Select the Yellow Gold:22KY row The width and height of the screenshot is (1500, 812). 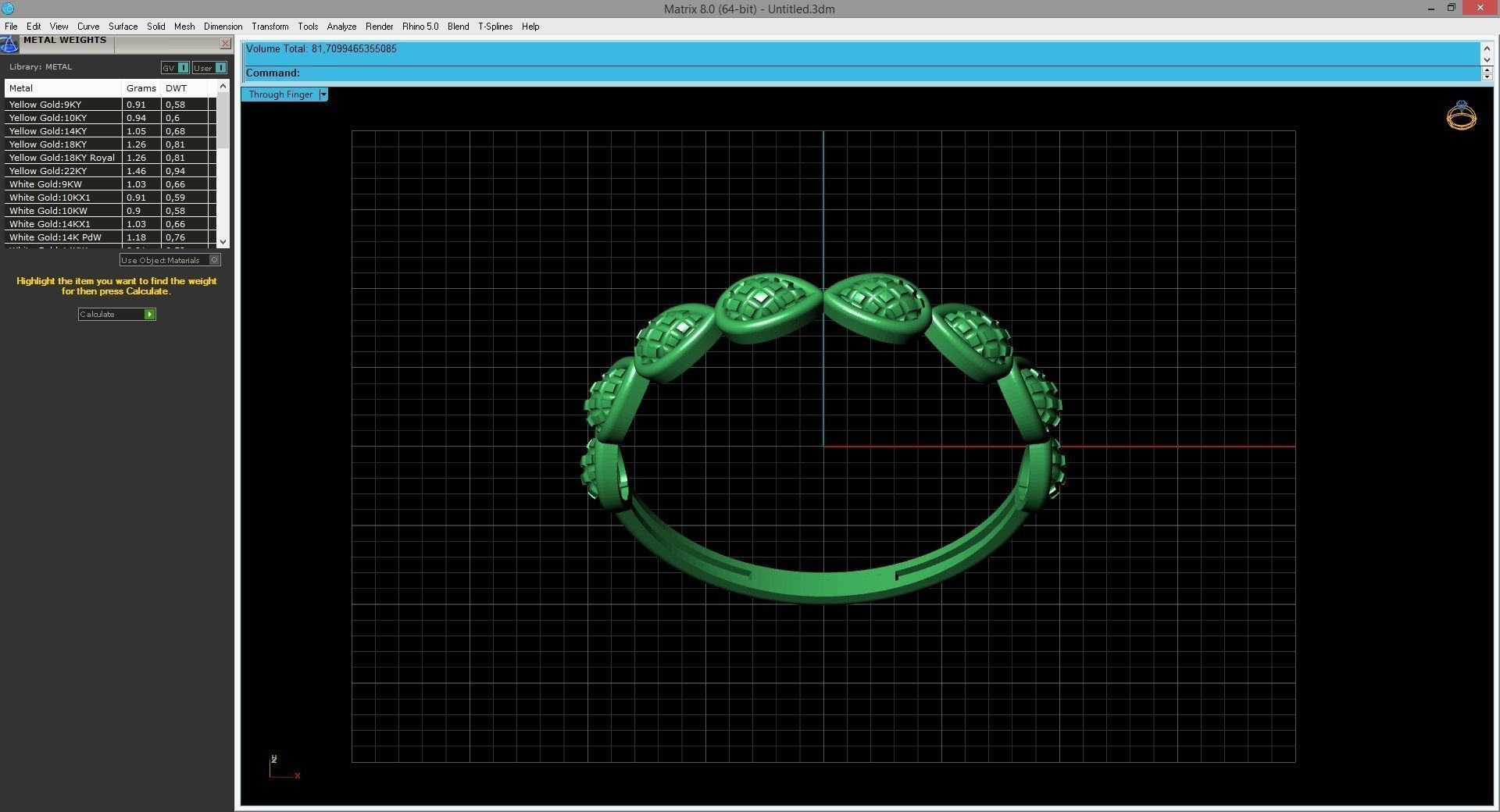coord(109,171)
